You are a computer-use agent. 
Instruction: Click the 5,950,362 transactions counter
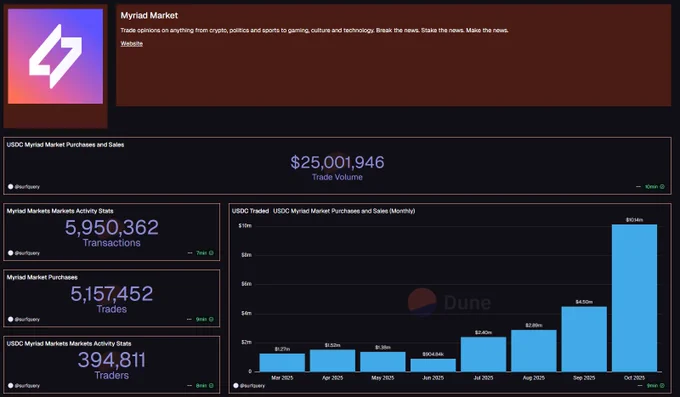click(x=112, y=227)
